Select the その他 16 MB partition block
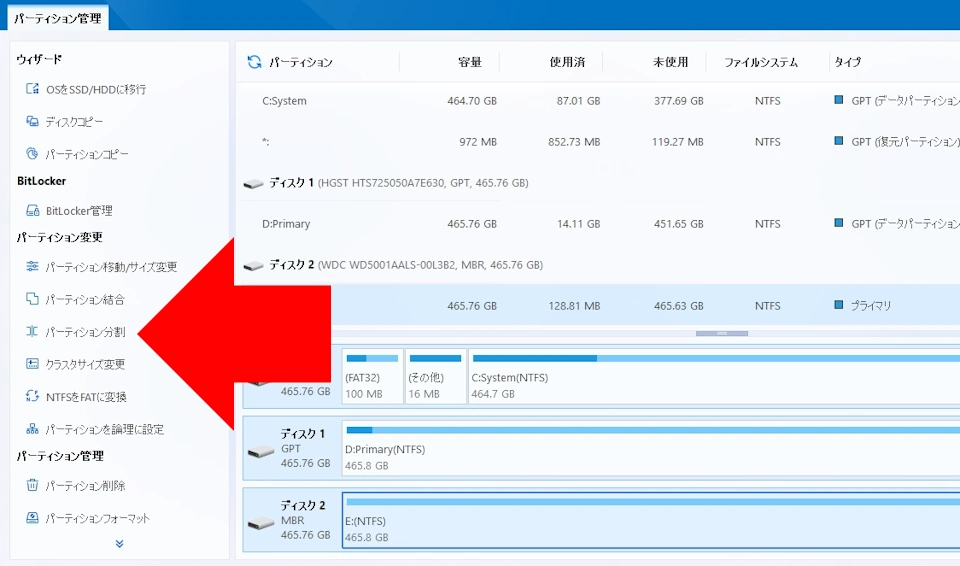The height and width of the screenshot is (566, 960). pyautogui.click(x=435, y=377)
